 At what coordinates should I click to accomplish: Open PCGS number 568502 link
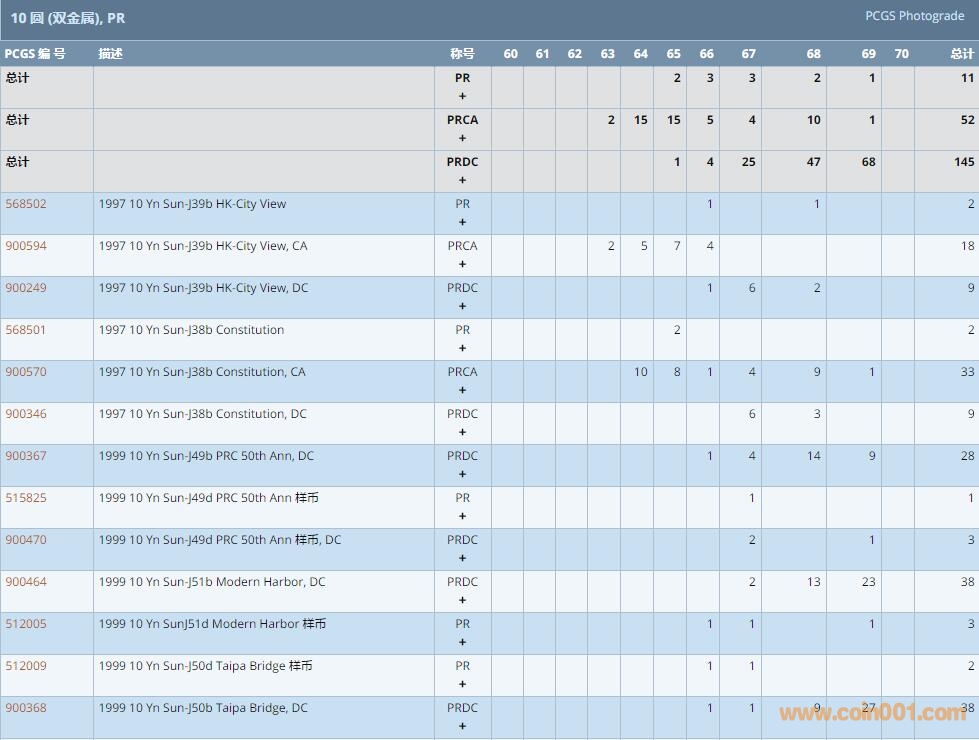[26, 204]
